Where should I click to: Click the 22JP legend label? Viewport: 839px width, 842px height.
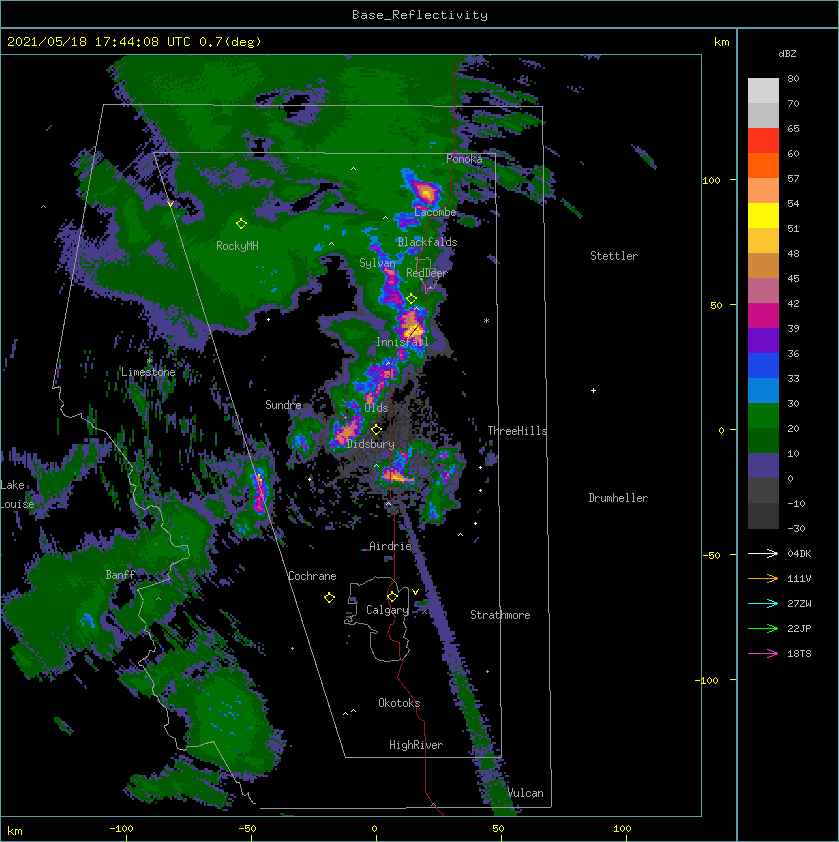point(799,628)
